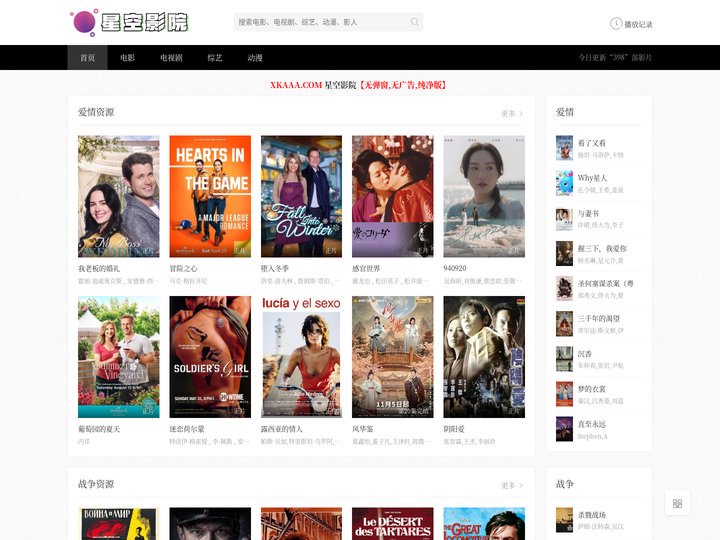
Task: Open 握三下，我爱你 in the sidebar
Action: 602,248
